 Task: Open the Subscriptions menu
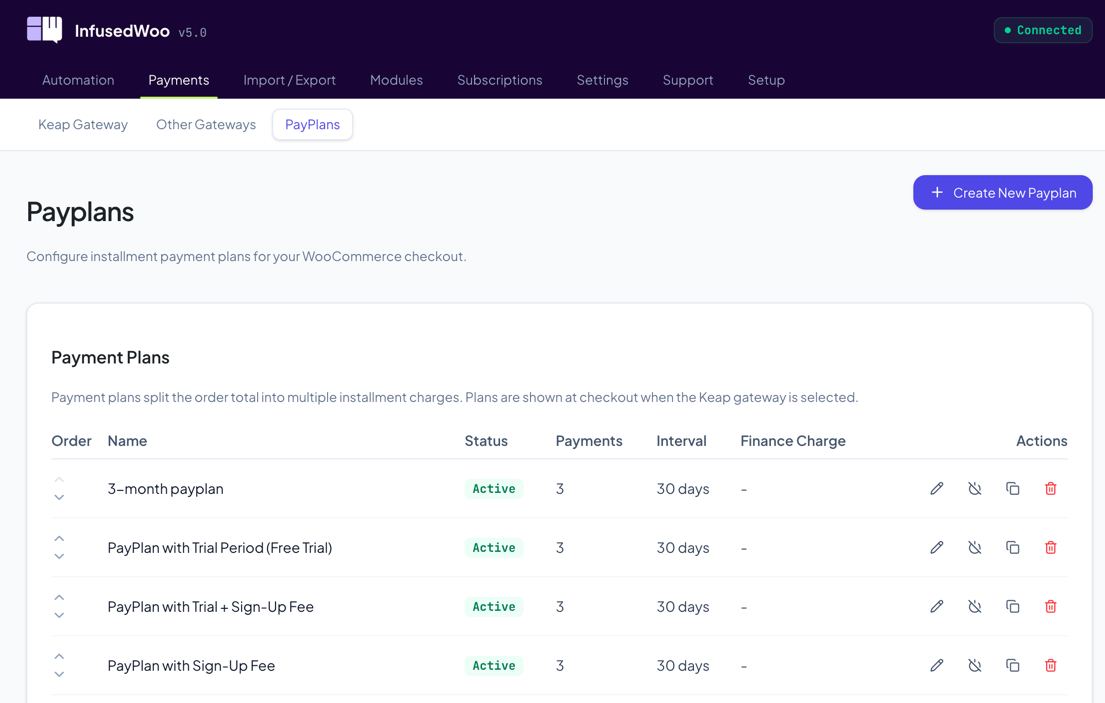tap(499, 80)
